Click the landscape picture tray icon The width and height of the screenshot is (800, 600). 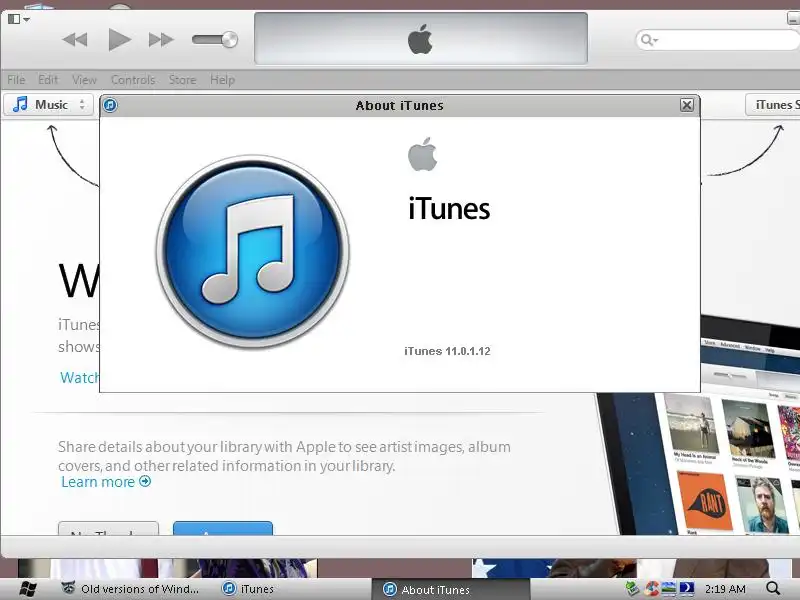click(668, 589)
